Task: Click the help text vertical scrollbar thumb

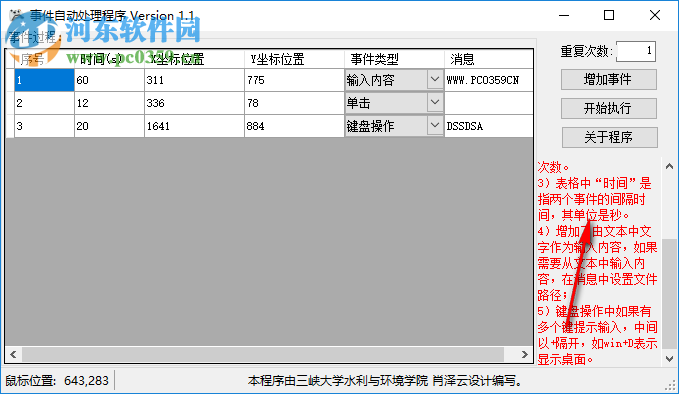Action: click(669, 294)
